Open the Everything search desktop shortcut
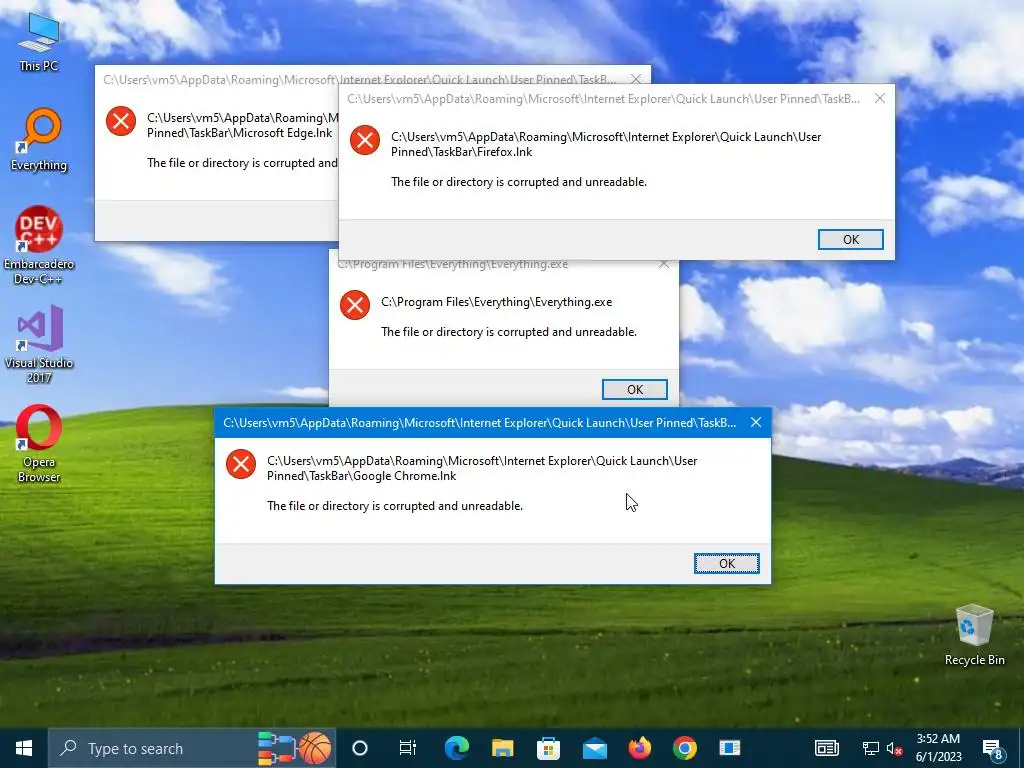 coord(39,140)
